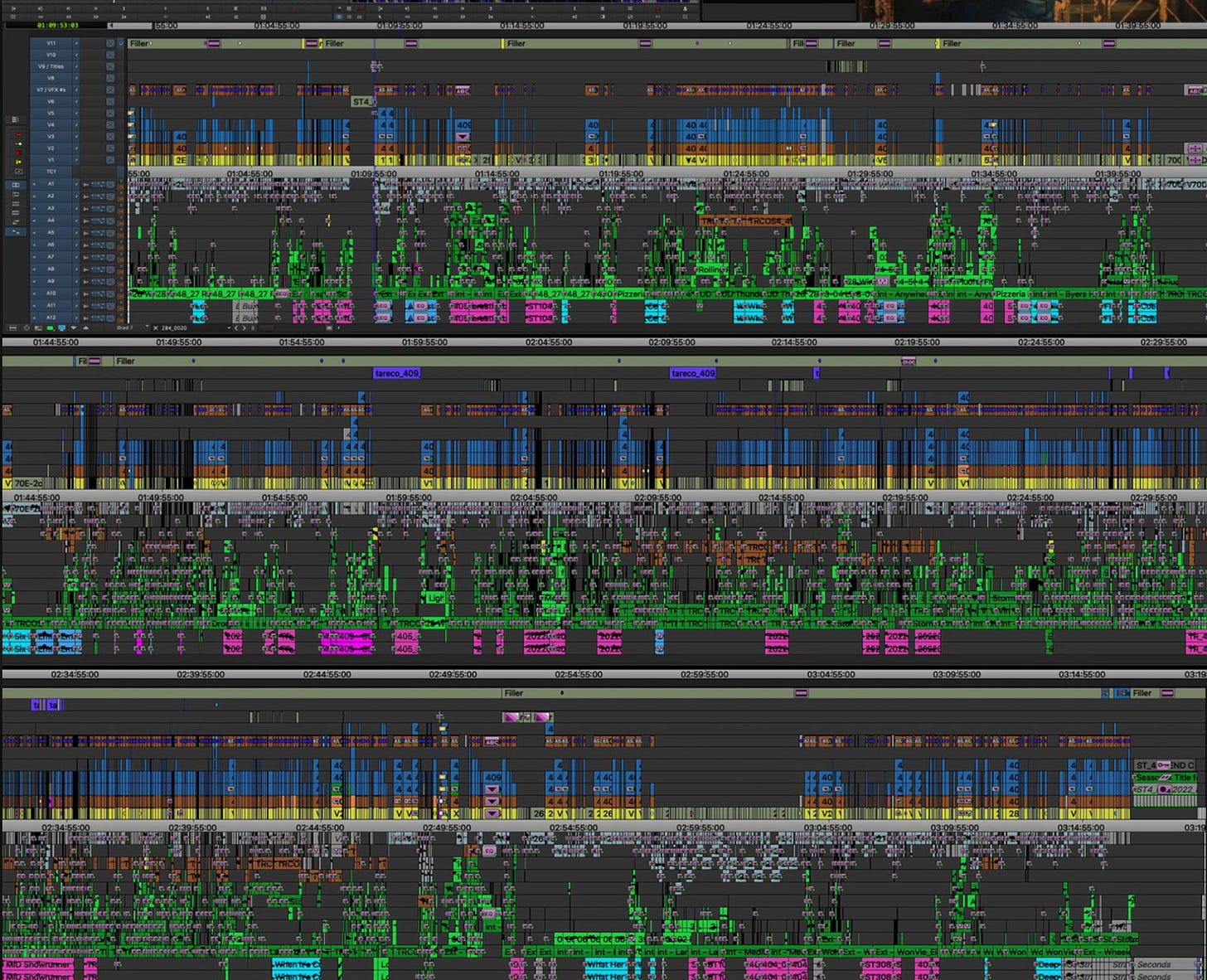Toggle the V11 track selector
Screen dimensions: 1207x980
pyautogui.click(x=51, y=43)
